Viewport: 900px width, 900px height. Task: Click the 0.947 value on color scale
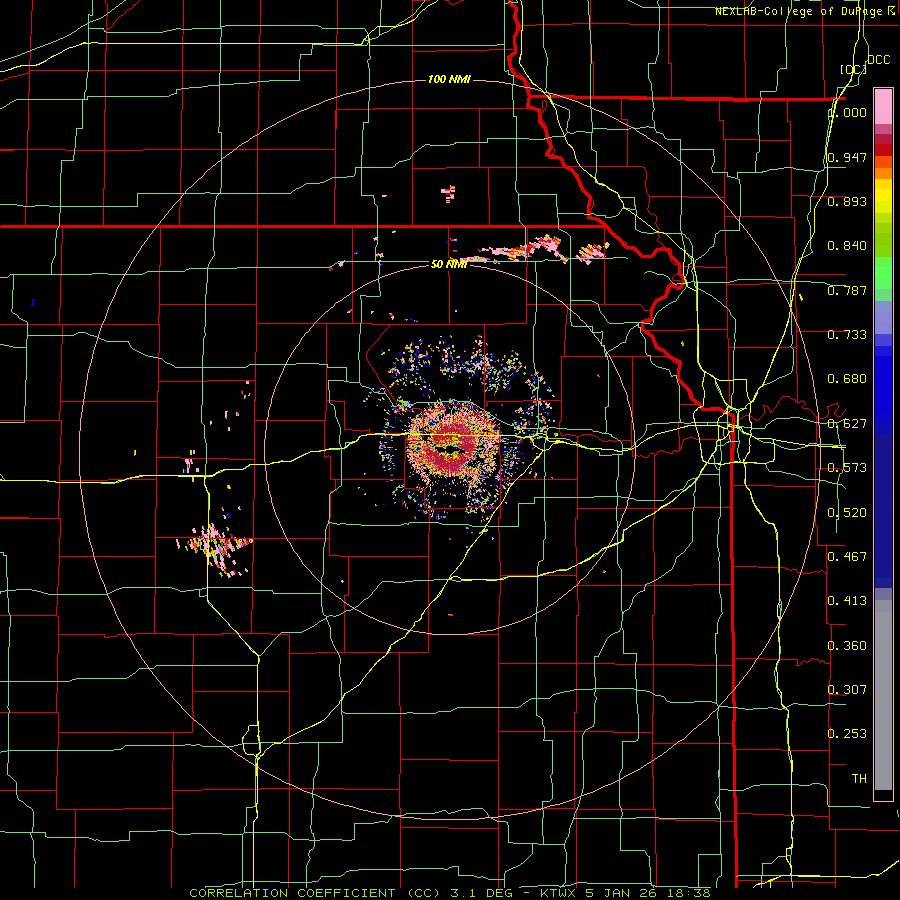pos(847,157)
